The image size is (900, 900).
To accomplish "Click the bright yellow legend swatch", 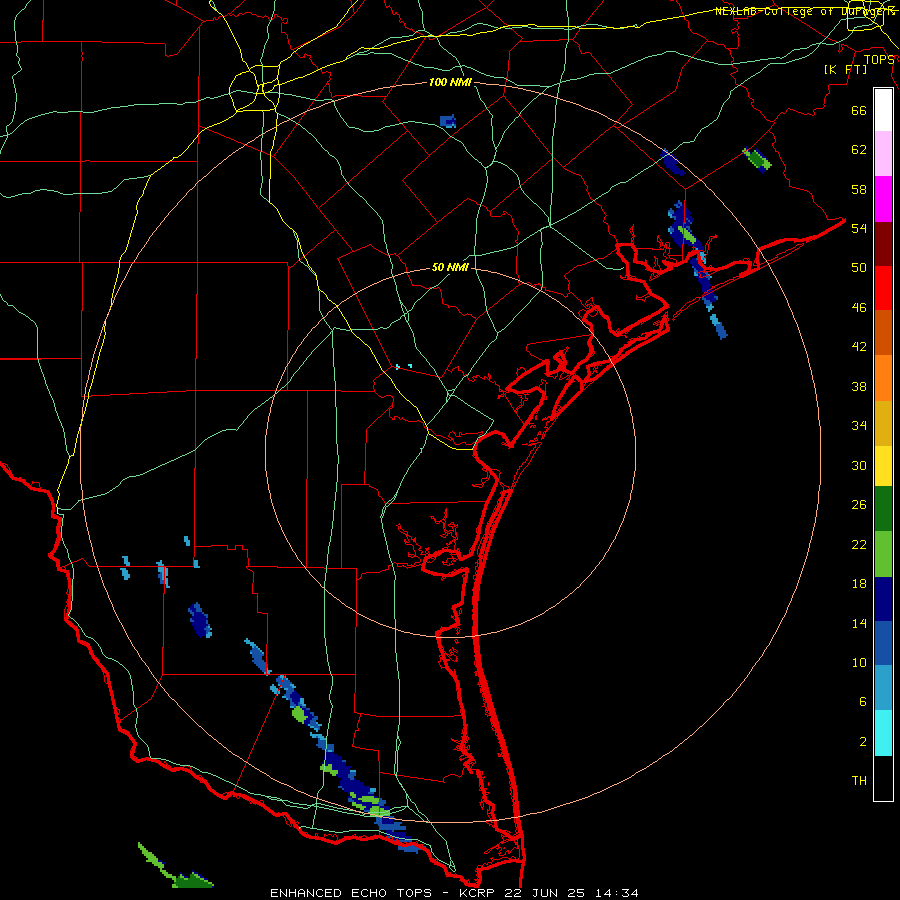I will (883, 466).
